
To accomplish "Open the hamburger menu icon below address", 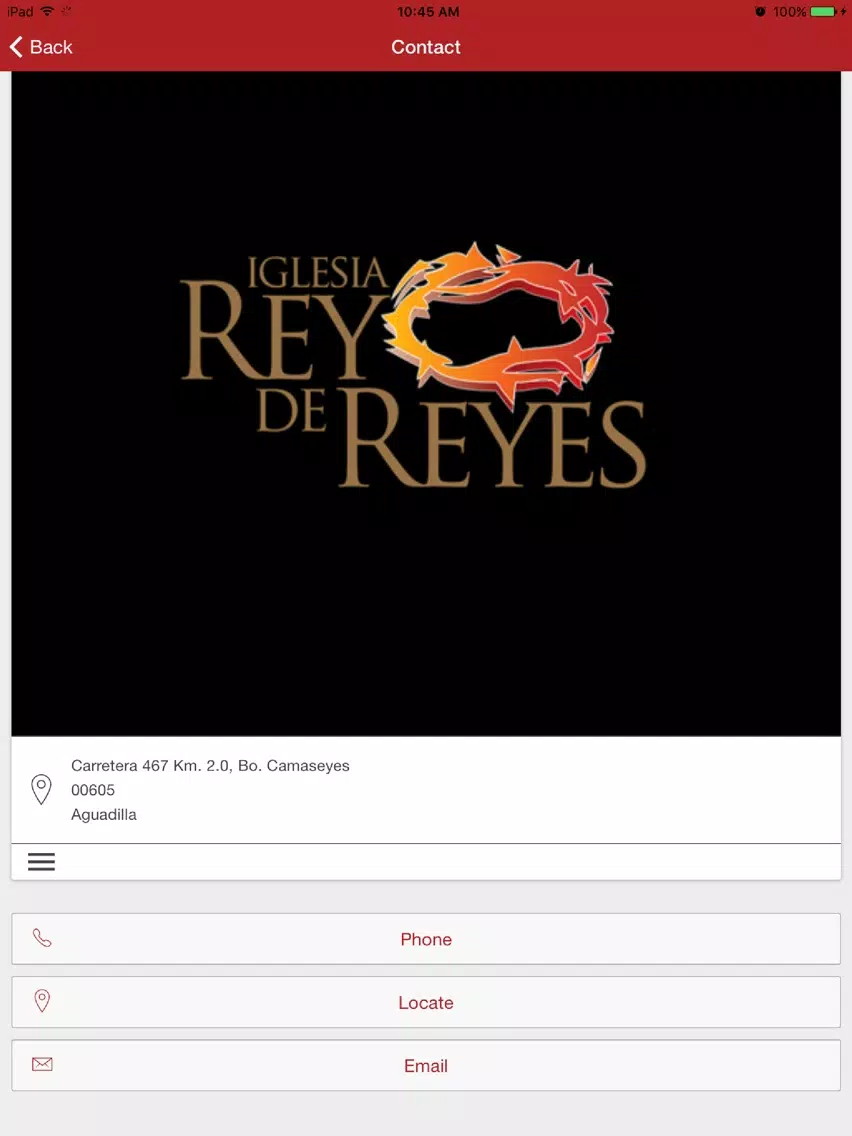I will 41,861.
